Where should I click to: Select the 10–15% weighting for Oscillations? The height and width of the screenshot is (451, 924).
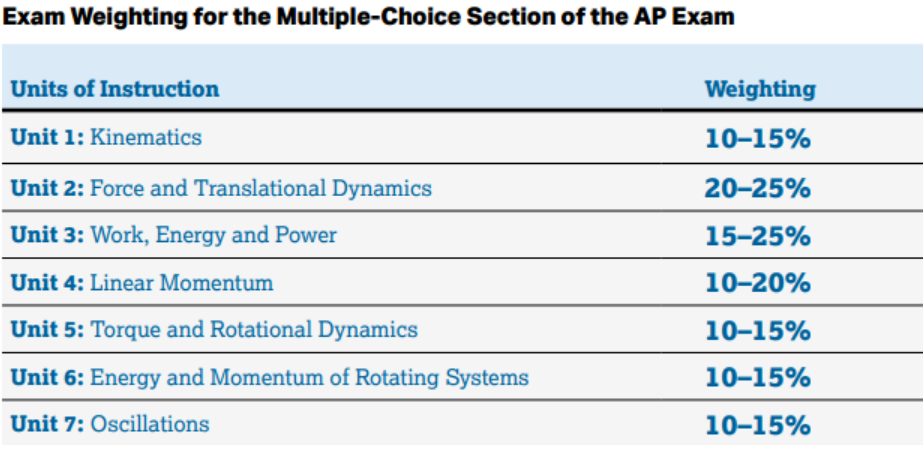[x=757, y=426]
